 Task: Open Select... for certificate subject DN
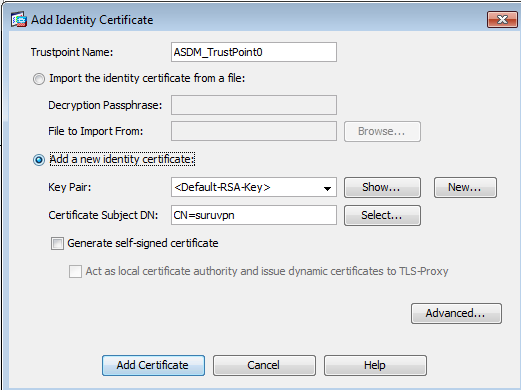pos(382,215)
